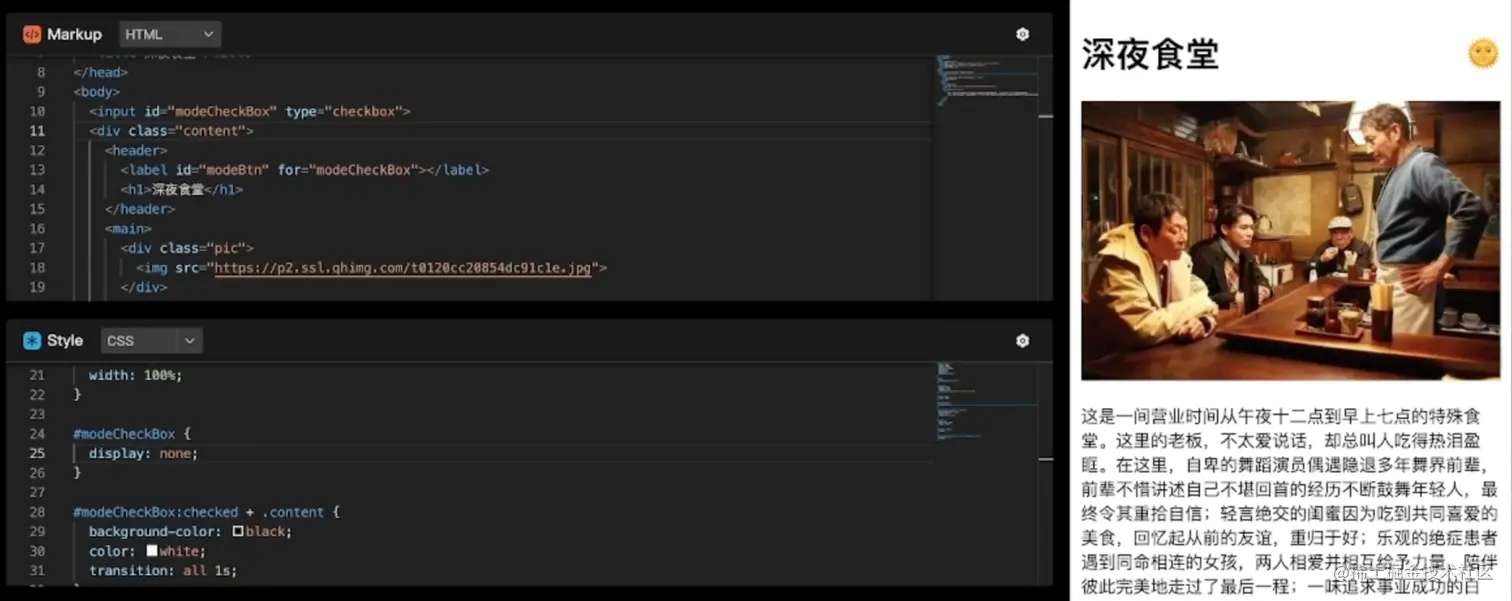Viewport: 1512px width, 601px height.
Task: Click the Style panel title label
Action: 65,341
